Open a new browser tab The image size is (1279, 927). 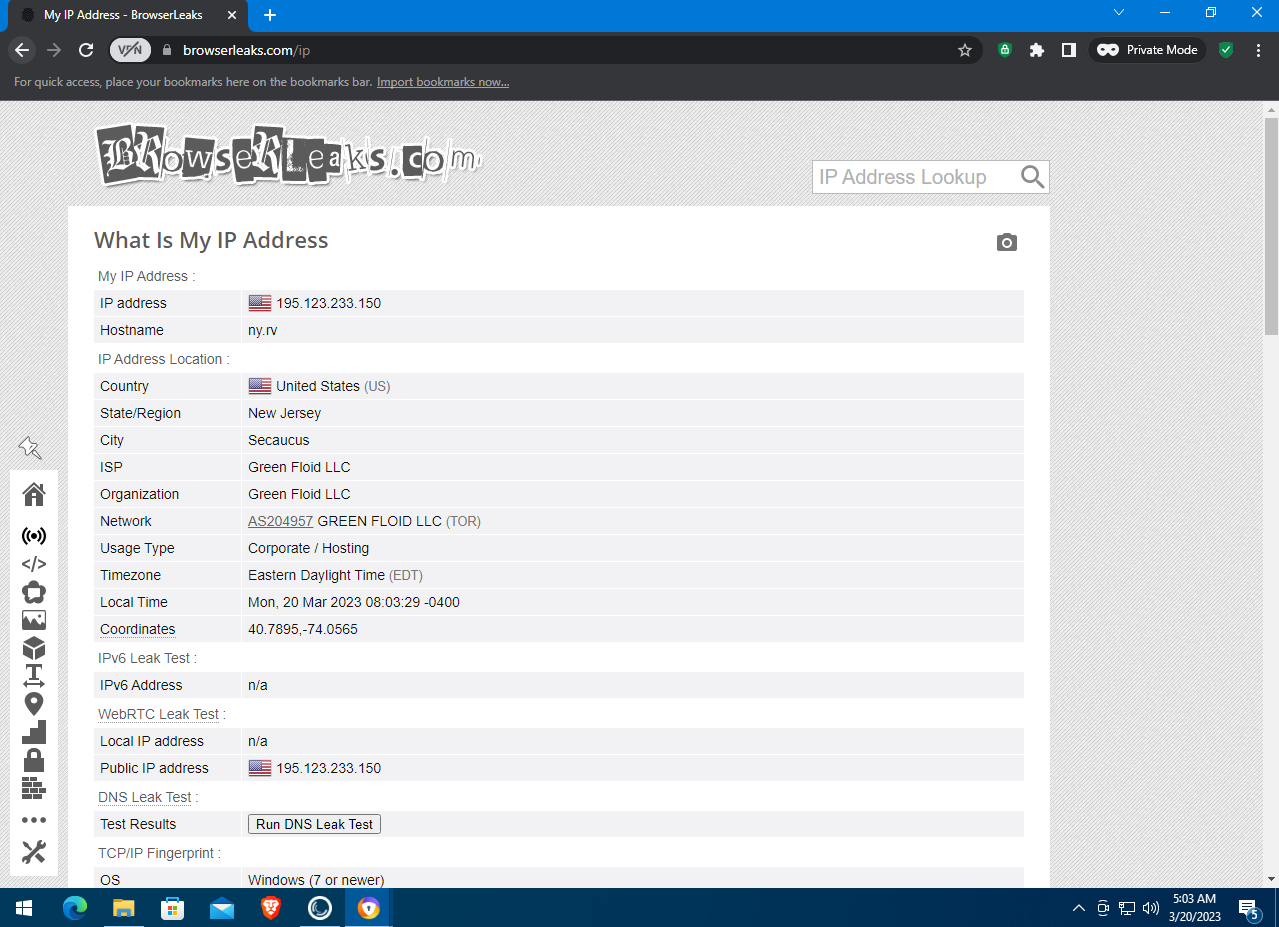pos(270,15)
